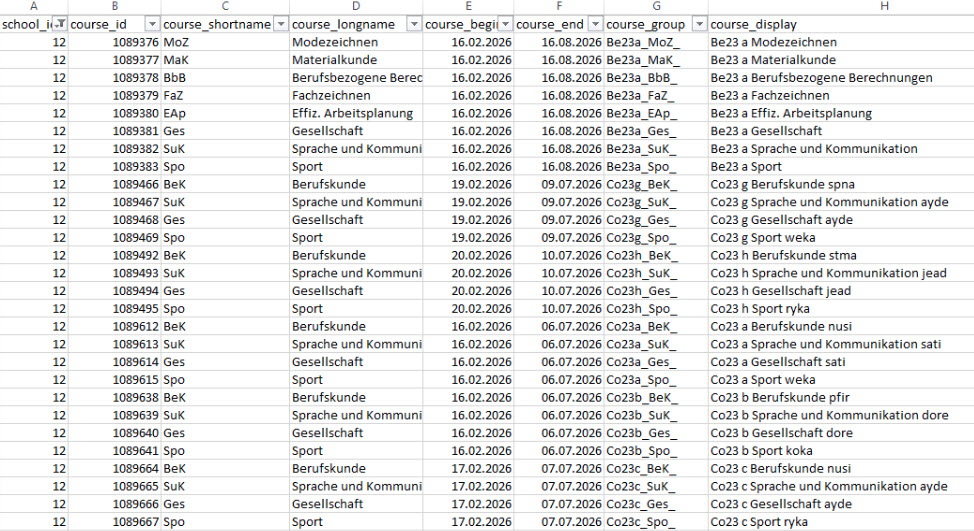Image resolution: width=974 pixels, height=531 pixels.
Task: Expand the course_longname filter dropdown
Action: (x=412, y=23)
